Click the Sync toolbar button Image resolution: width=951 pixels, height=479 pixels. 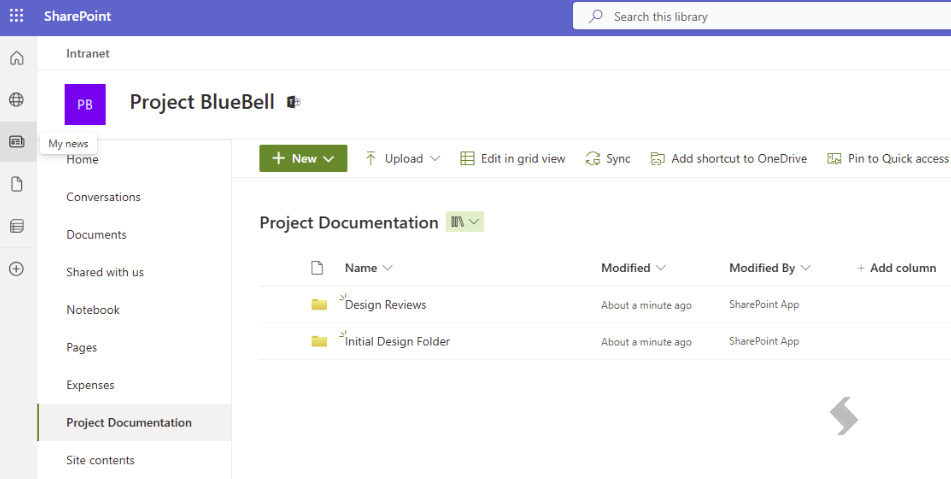[x=608, y=159]
